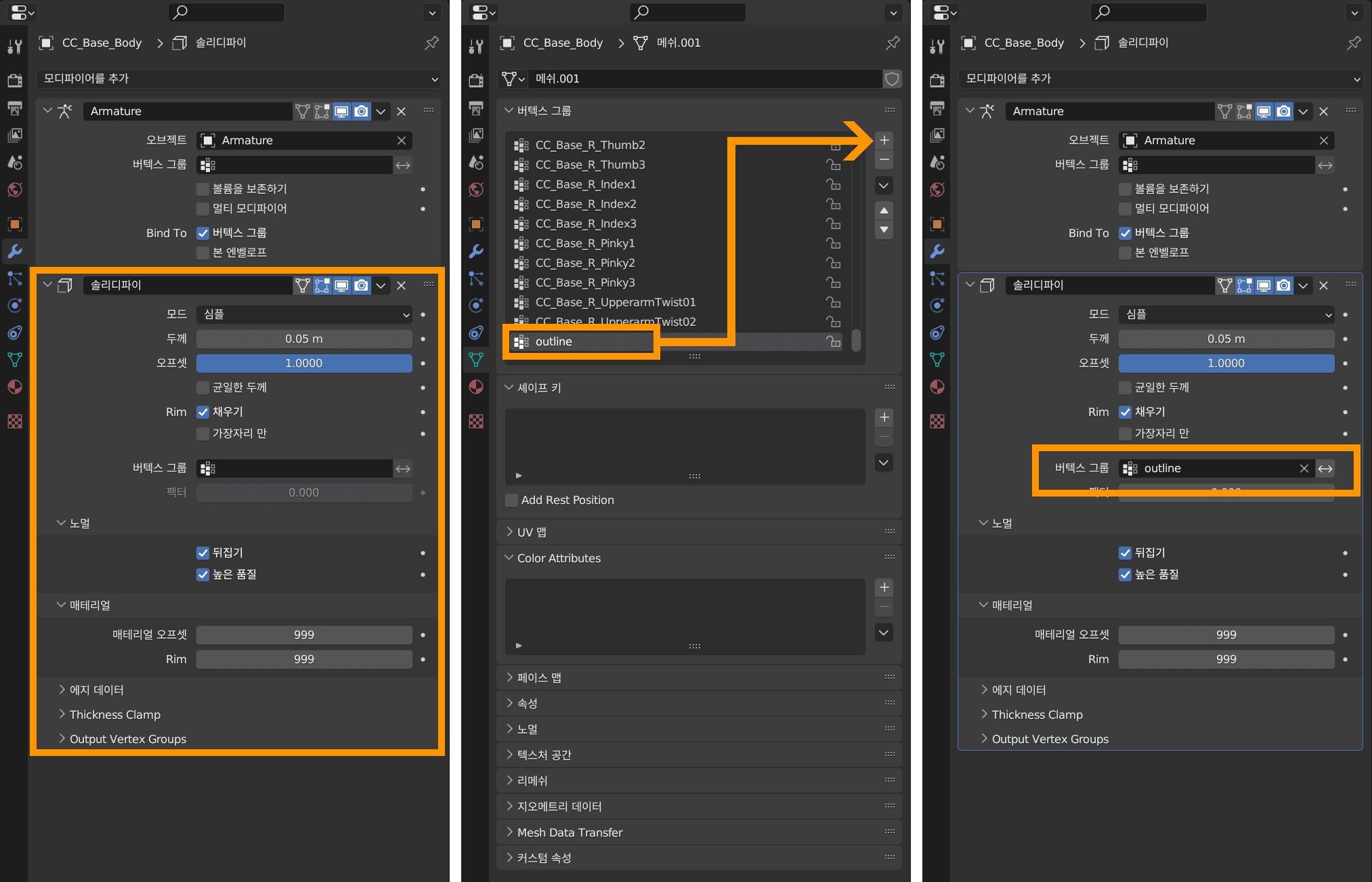This screenshot has height=882, width=1372.
Task: Uncheck 뒤집기 normals in right panel
Action: (1125, 553)
